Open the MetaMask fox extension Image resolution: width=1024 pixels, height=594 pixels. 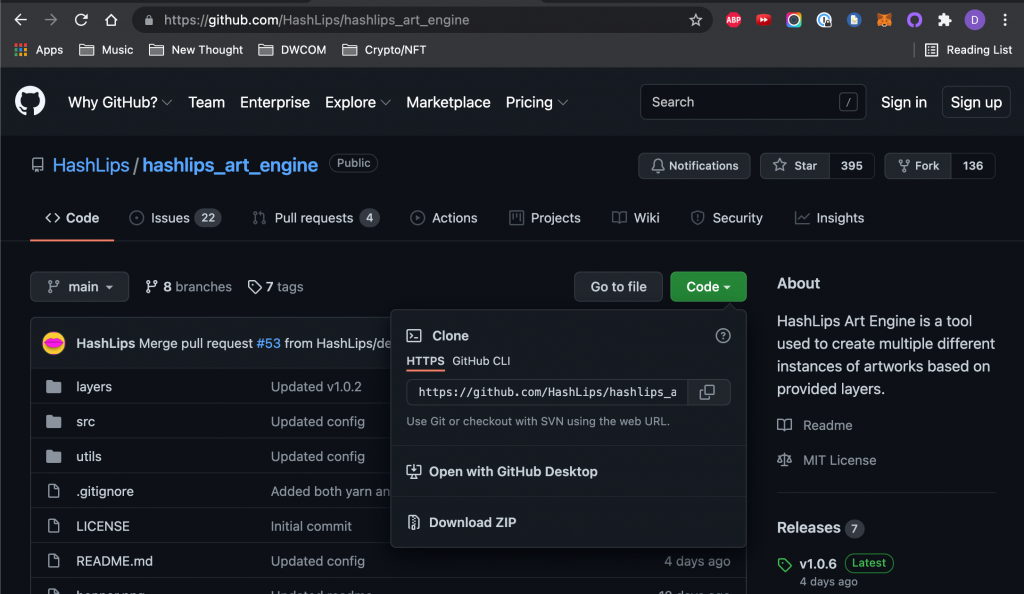884,20
